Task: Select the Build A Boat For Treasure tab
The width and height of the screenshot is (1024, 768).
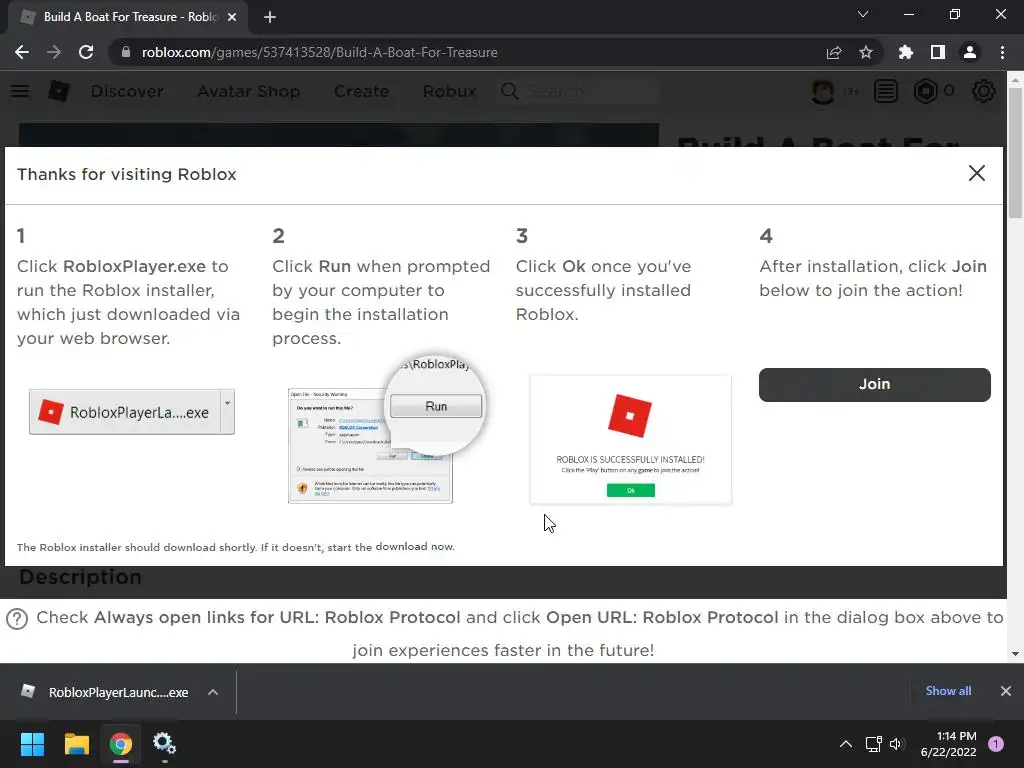Action: click(x=128, y=17)
